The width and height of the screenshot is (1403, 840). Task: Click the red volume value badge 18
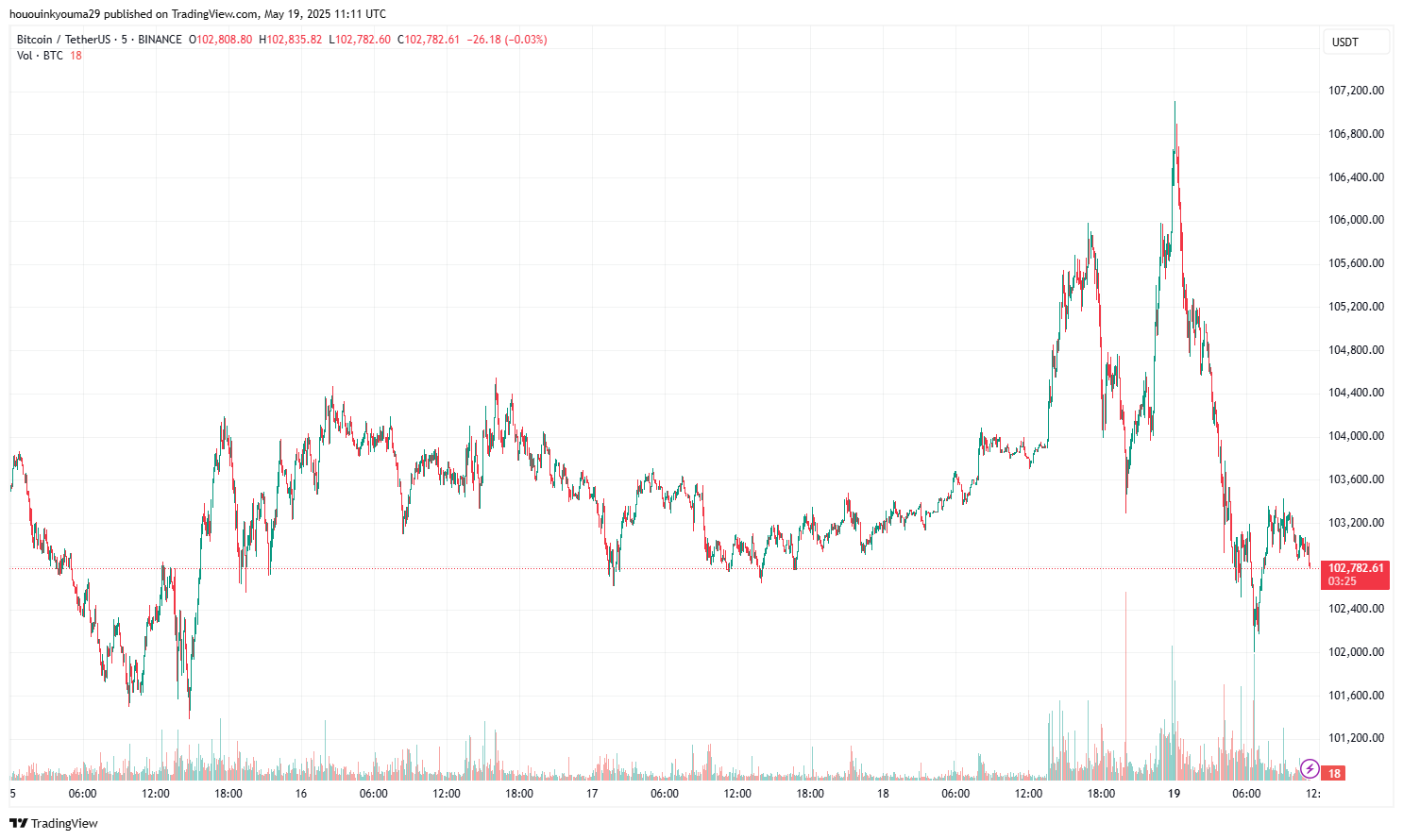pyautogui.click(x=1334, y=773)
